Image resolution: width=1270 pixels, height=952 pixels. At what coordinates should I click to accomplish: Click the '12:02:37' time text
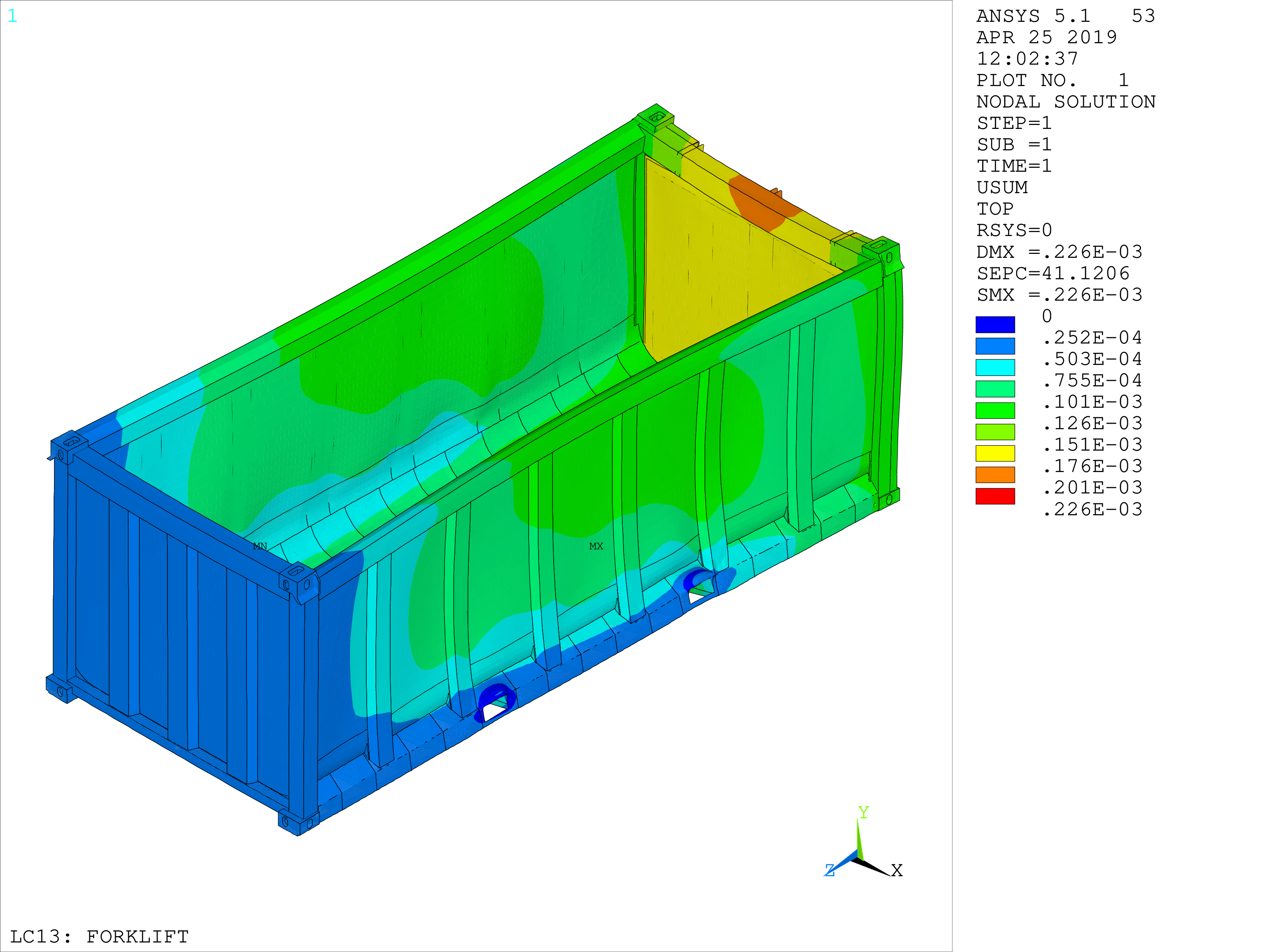coord(1028,59)
